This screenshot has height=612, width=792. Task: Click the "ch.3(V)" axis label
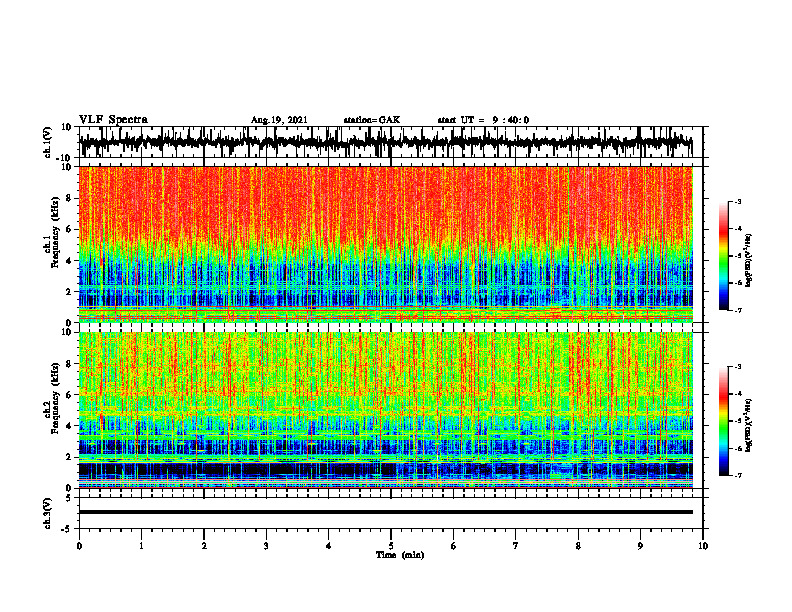48,513
